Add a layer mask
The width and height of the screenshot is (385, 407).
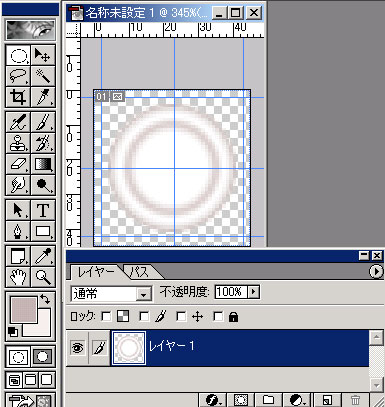[x=240, y=400]
